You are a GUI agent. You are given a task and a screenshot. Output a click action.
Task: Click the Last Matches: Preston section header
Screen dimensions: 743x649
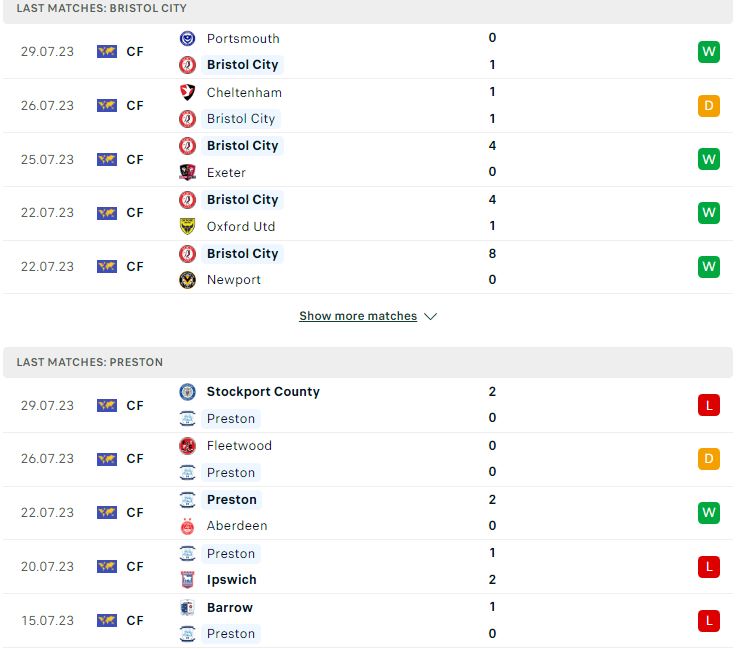(368, 362)
